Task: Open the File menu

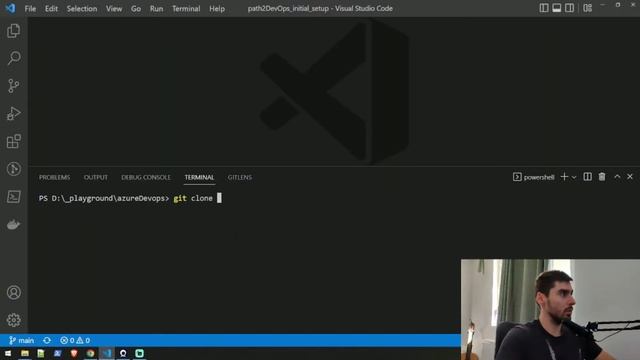Action: tap(30, 9)
